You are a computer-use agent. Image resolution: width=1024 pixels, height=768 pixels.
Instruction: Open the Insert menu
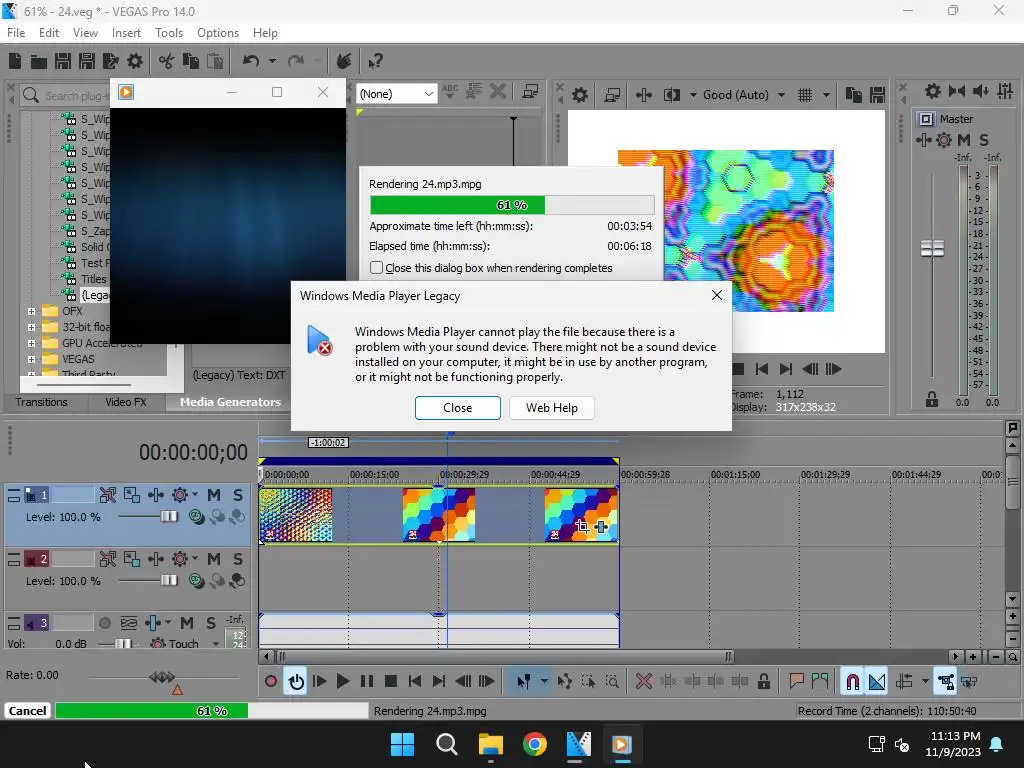click(126, 33)
